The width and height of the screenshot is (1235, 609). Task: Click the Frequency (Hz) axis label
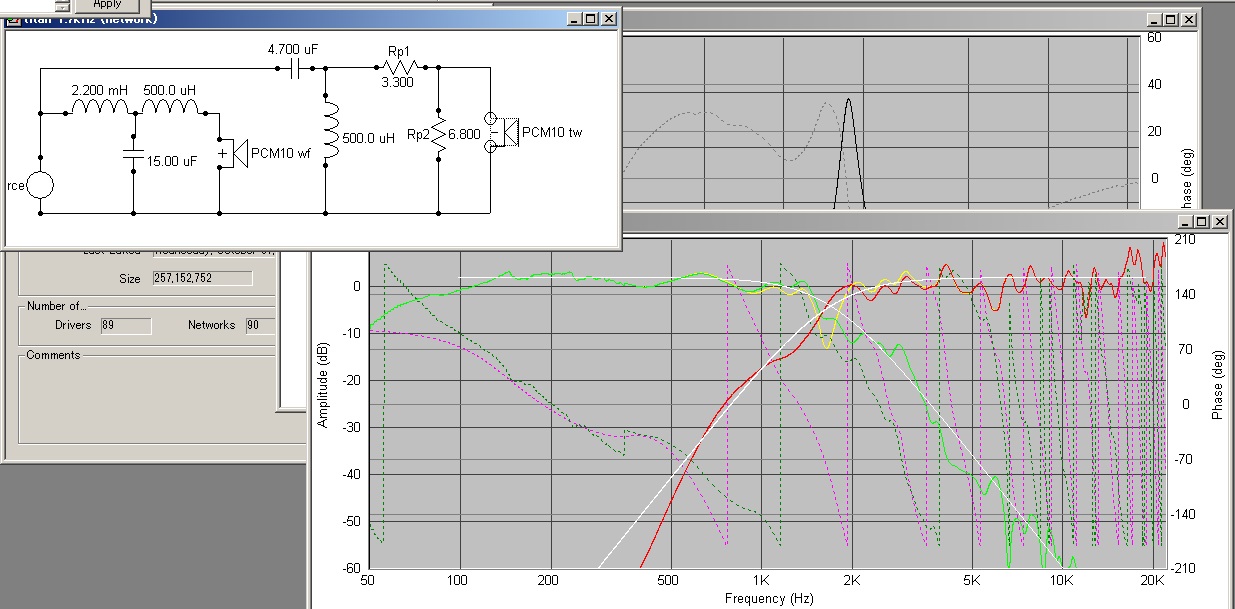point(769,598)
